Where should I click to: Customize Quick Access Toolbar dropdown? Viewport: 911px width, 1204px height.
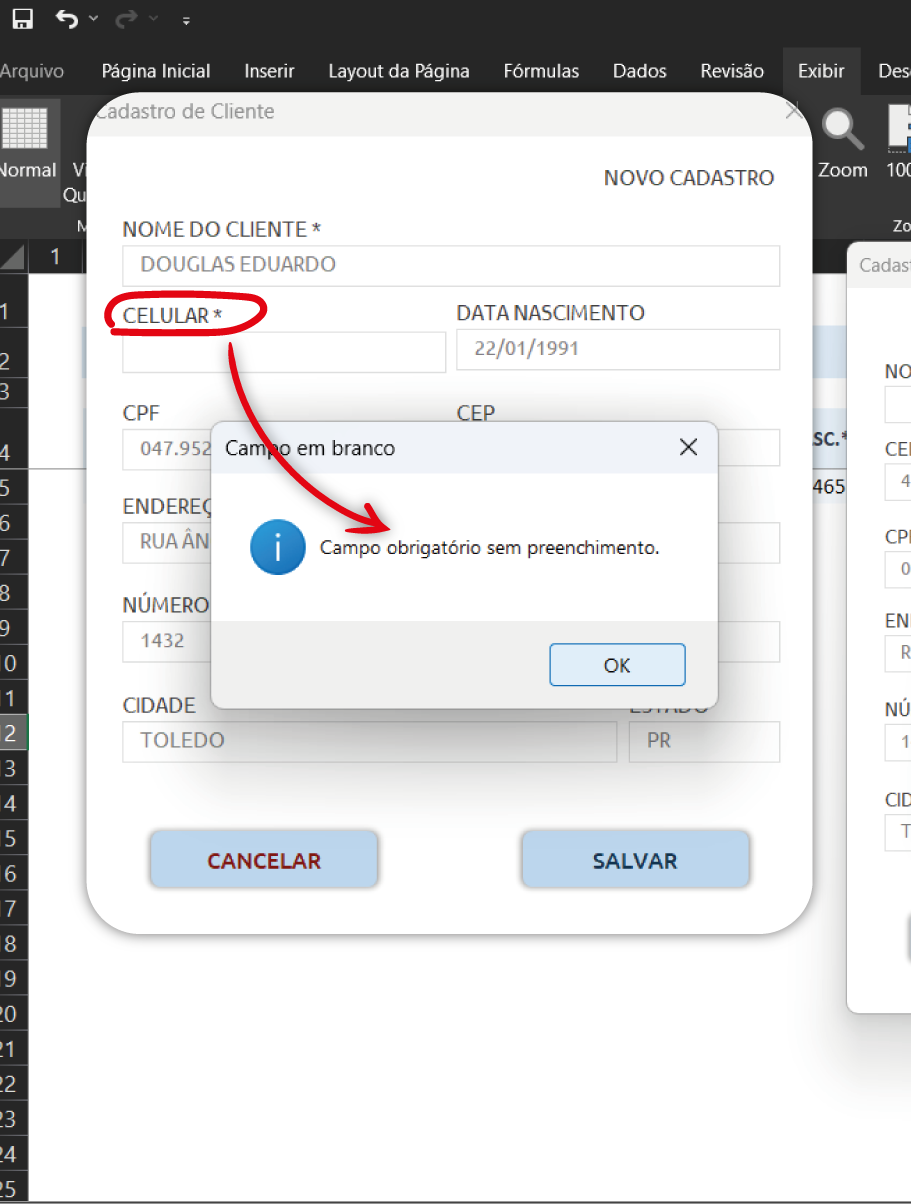point(187,20)
